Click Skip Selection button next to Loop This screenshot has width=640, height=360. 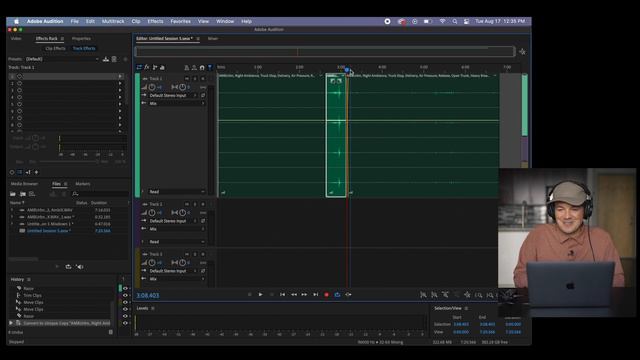348,294
